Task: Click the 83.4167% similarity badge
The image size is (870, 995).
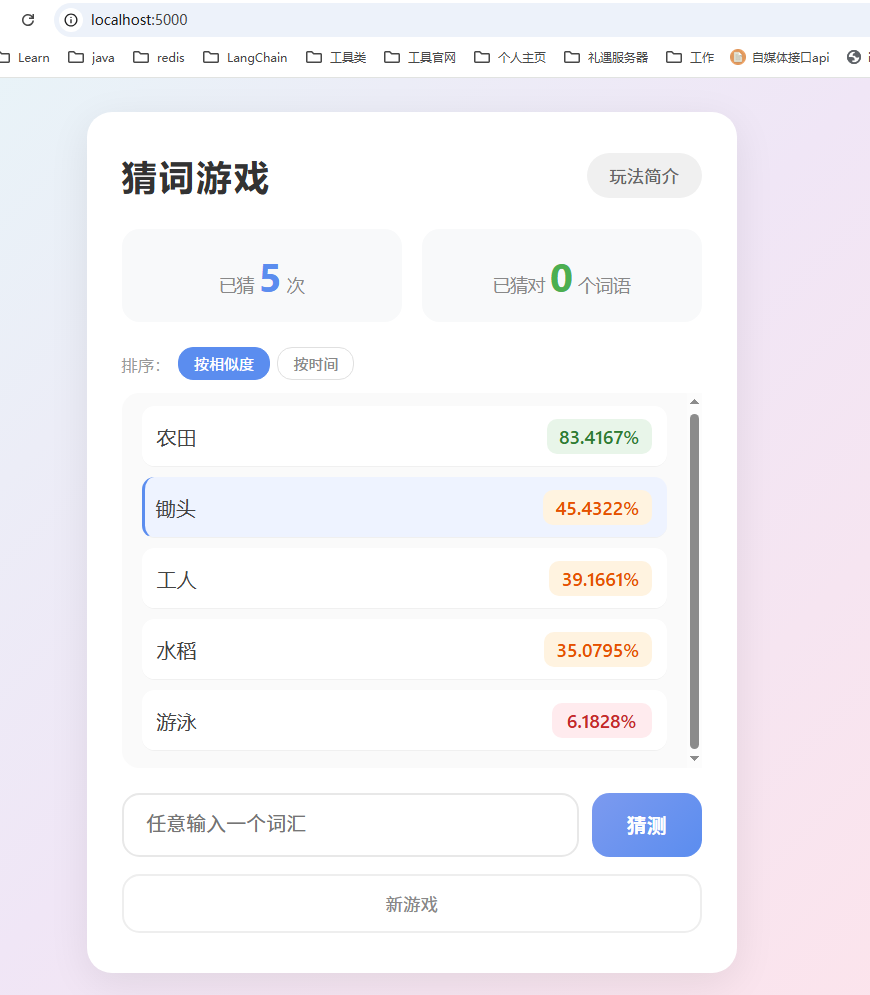Action: tap(599, 437)
